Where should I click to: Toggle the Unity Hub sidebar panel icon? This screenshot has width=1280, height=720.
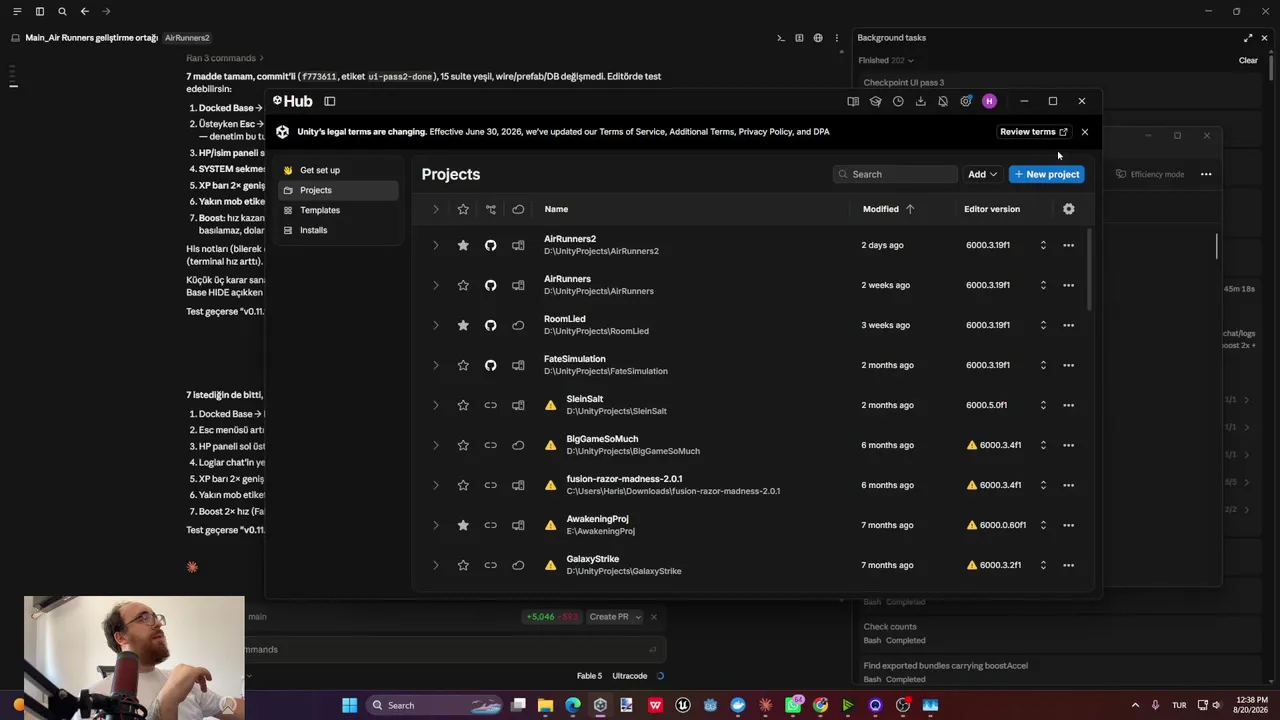(330, 101)
